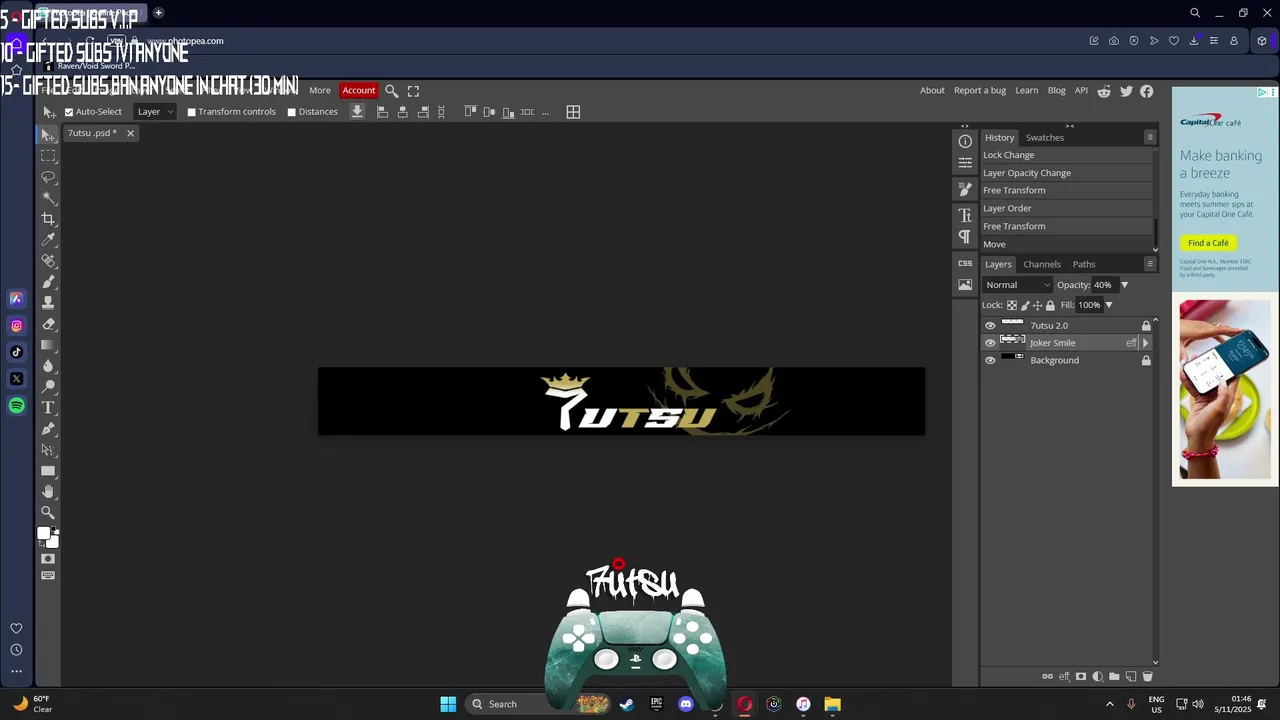Open the About link
Viewport: 1280px width, 720px height.
932,90
